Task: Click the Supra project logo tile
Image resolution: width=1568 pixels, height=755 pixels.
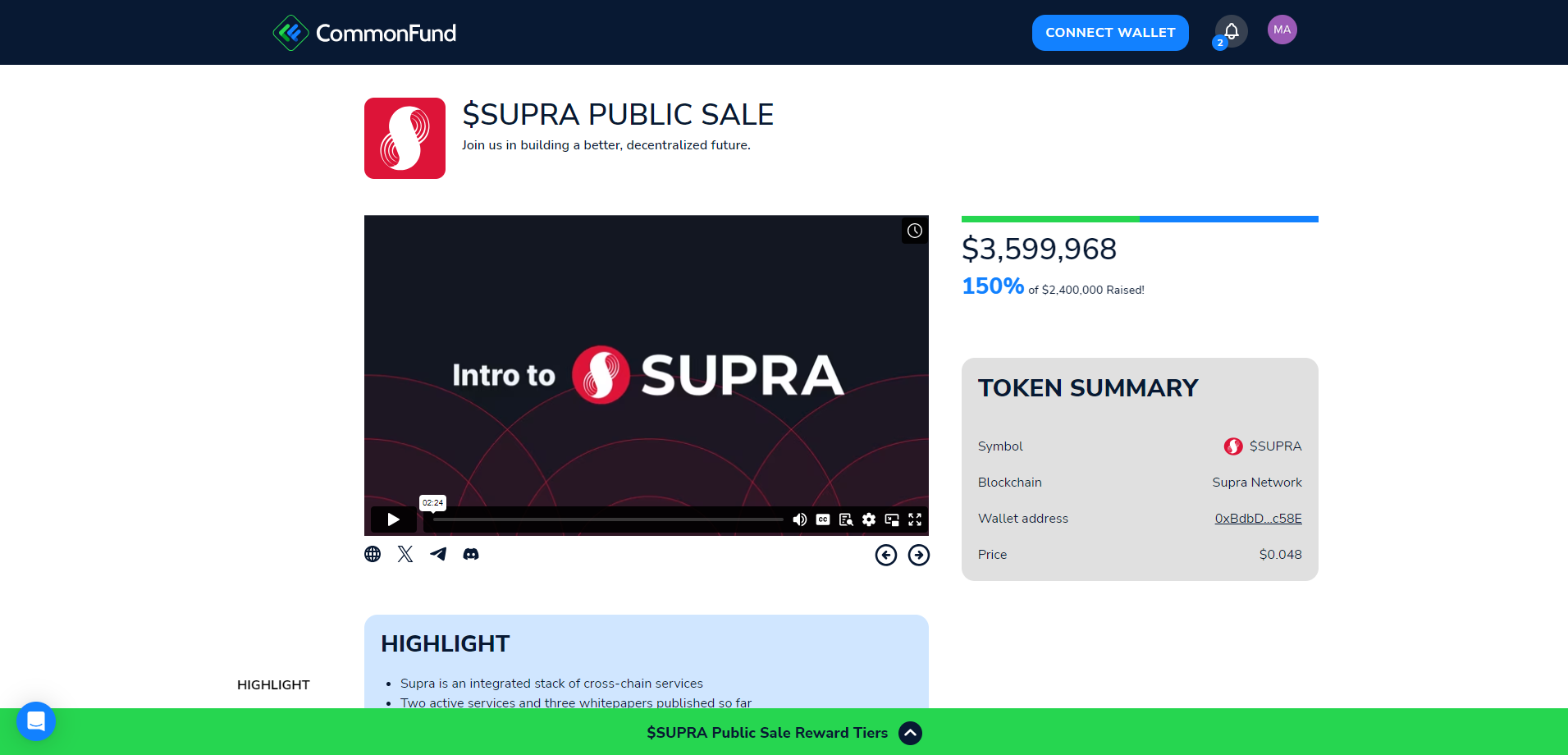Action: (x=405, y=138)
